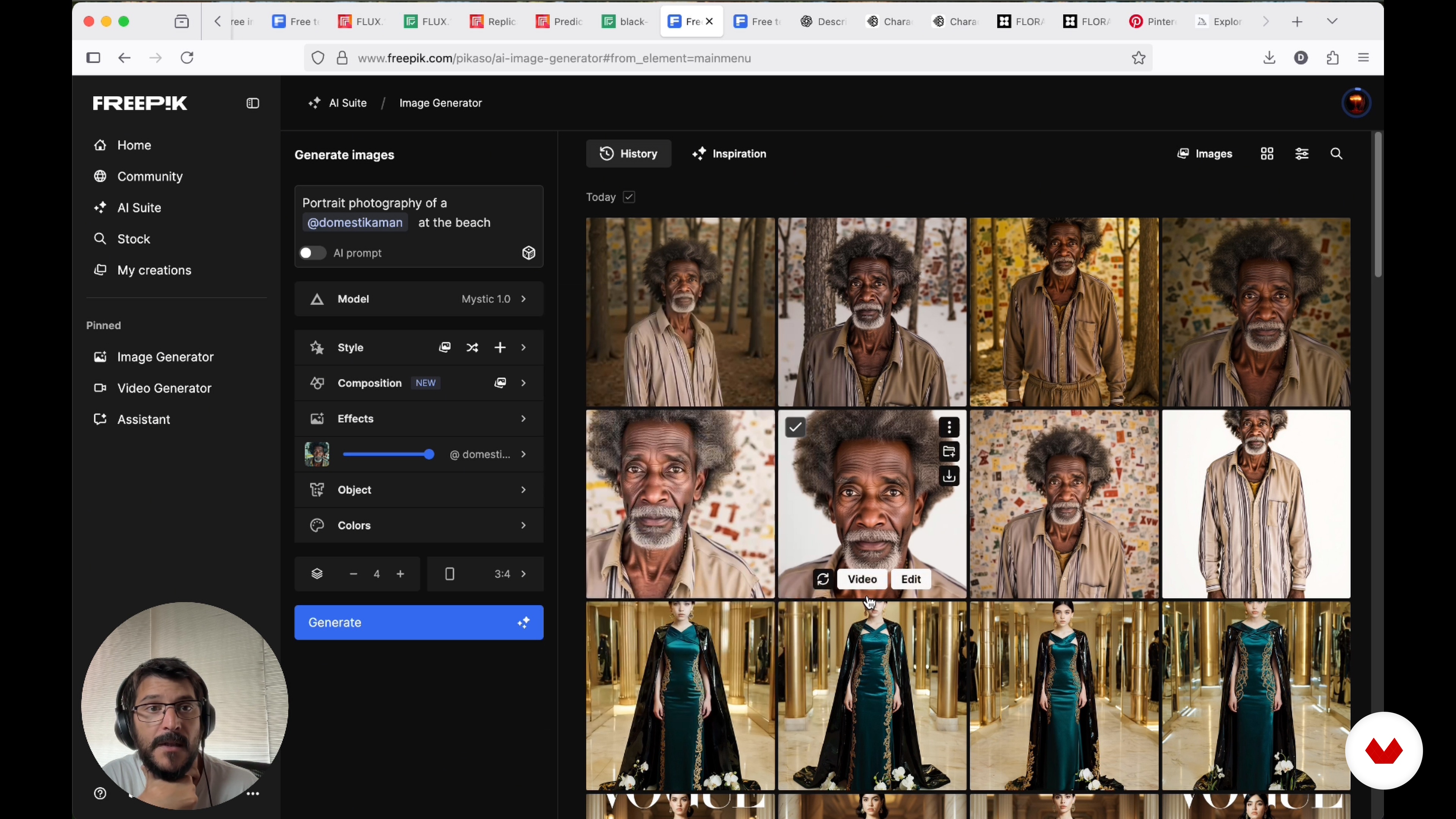Screen dimensions: 1456x819
Task: Open AI Suite in the sidebar
Action: [127, 207]
